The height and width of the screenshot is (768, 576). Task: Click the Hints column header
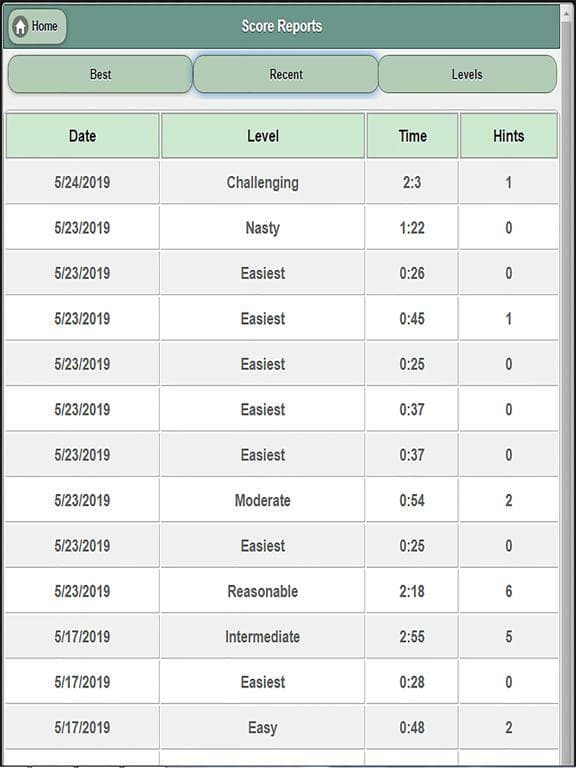click(x=509, y=136)
